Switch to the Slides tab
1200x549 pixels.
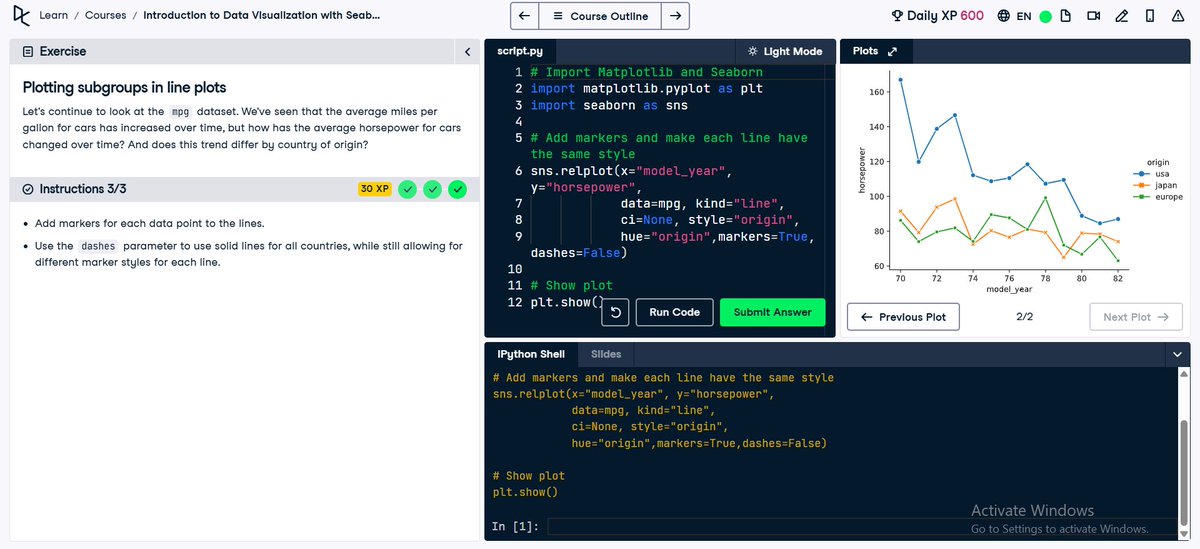(x=606, y=354)
